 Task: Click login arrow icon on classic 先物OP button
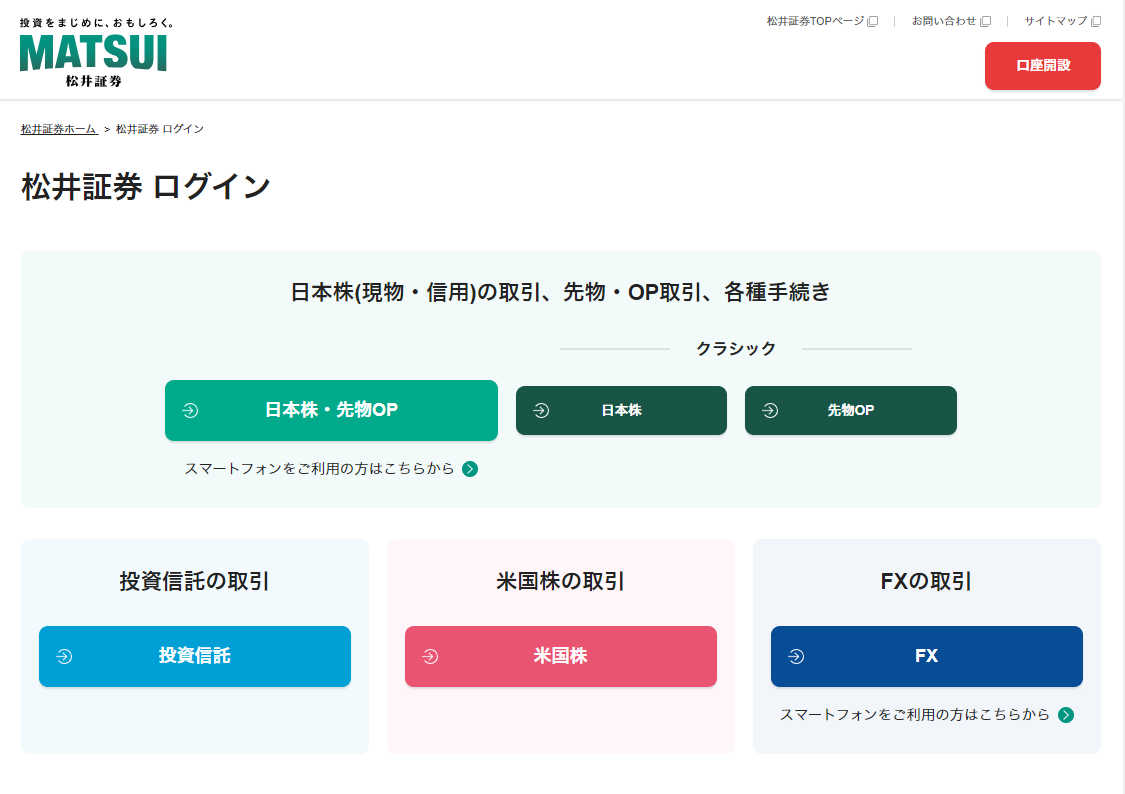pyautogui.click(x=770, y=410)
